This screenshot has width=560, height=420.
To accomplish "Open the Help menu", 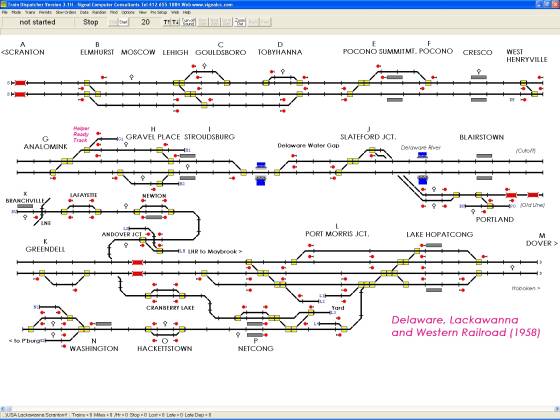I will coord(187,12).
